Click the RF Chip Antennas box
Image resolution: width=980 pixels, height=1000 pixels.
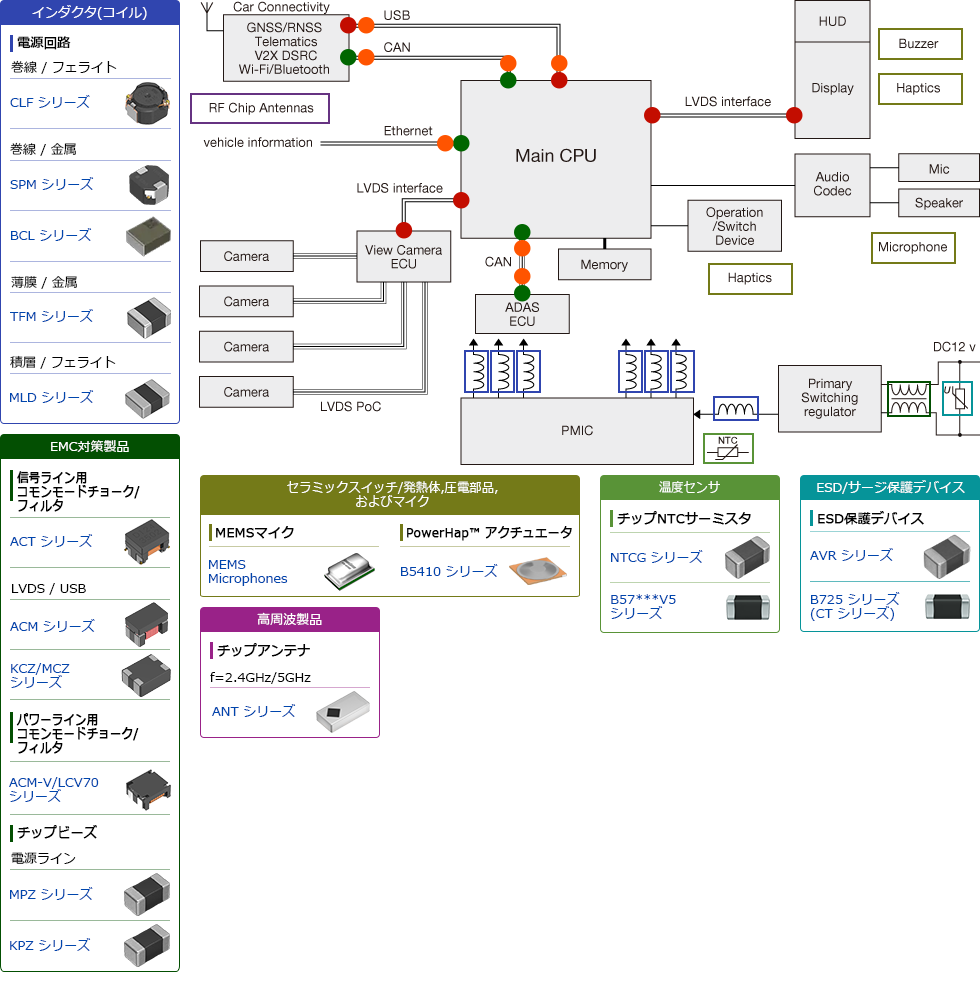click(x=260, y=108)
